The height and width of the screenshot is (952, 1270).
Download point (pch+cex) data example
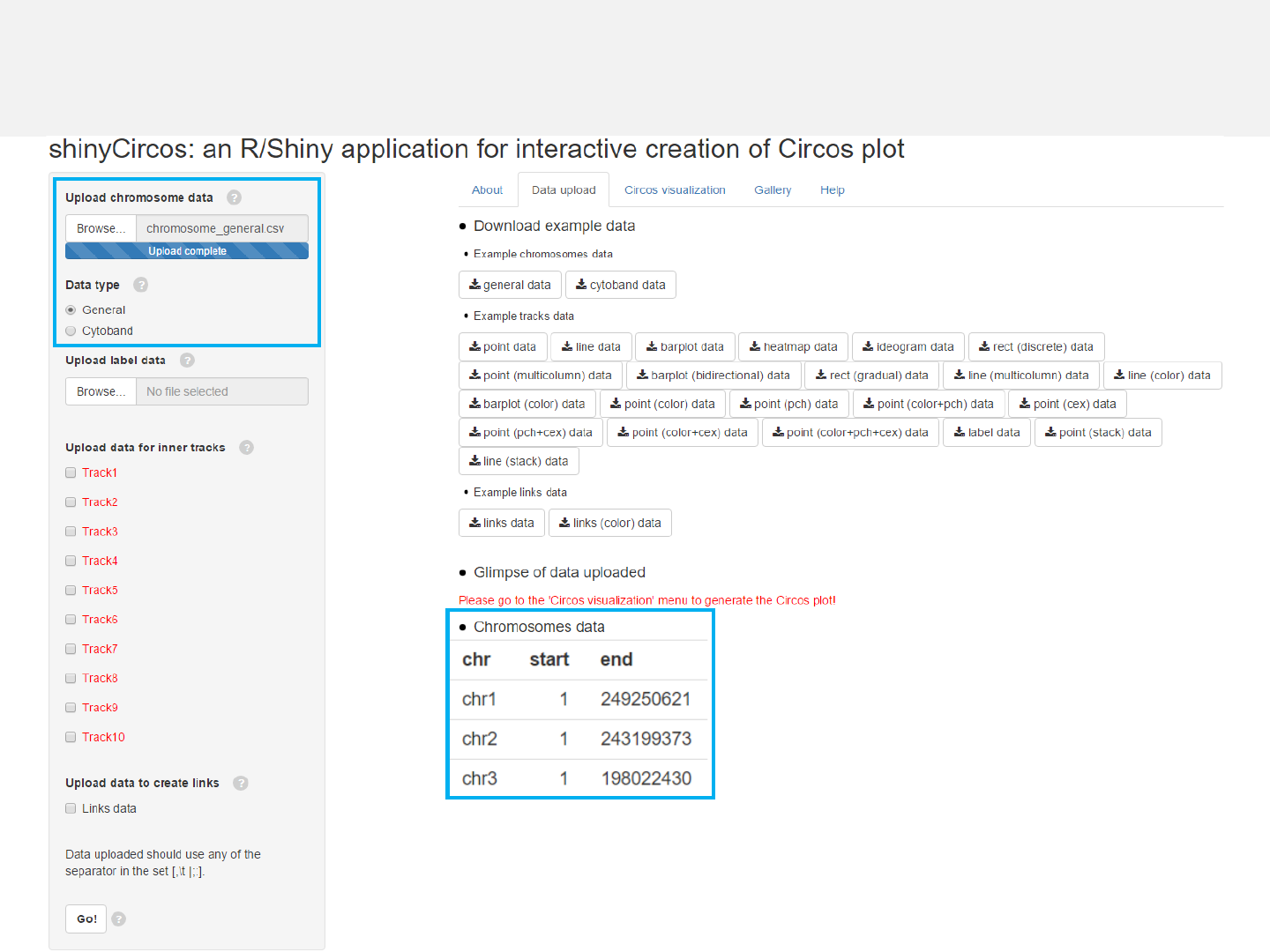[x=531, y=433]
